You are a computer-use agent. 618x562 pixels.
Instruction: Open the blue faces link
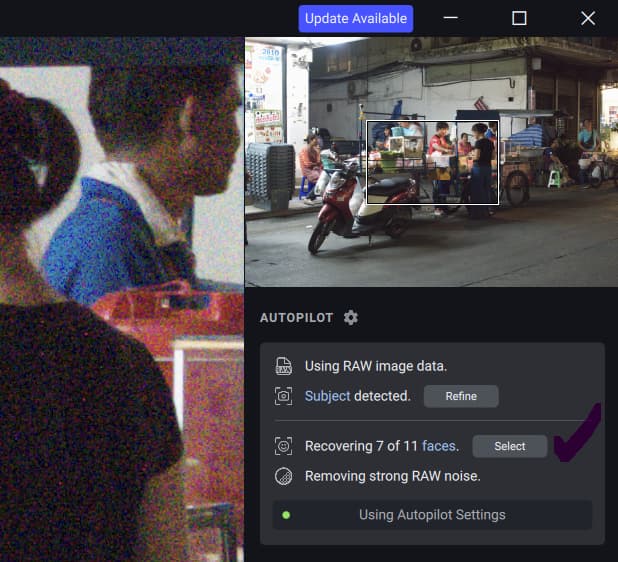[438, 446]
